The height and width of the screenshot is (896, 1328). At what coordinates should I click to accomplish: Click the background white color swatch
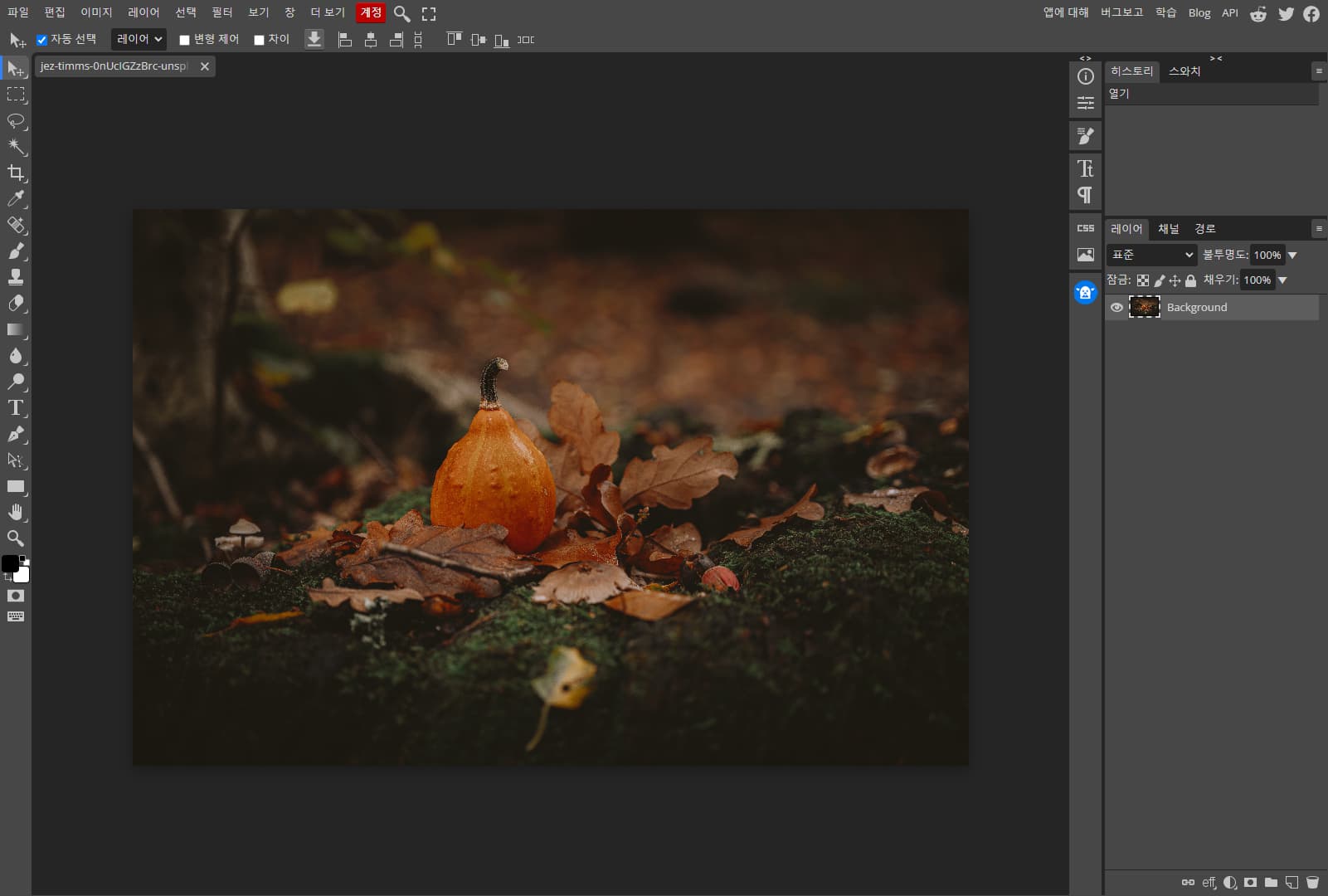click(24, 577)
